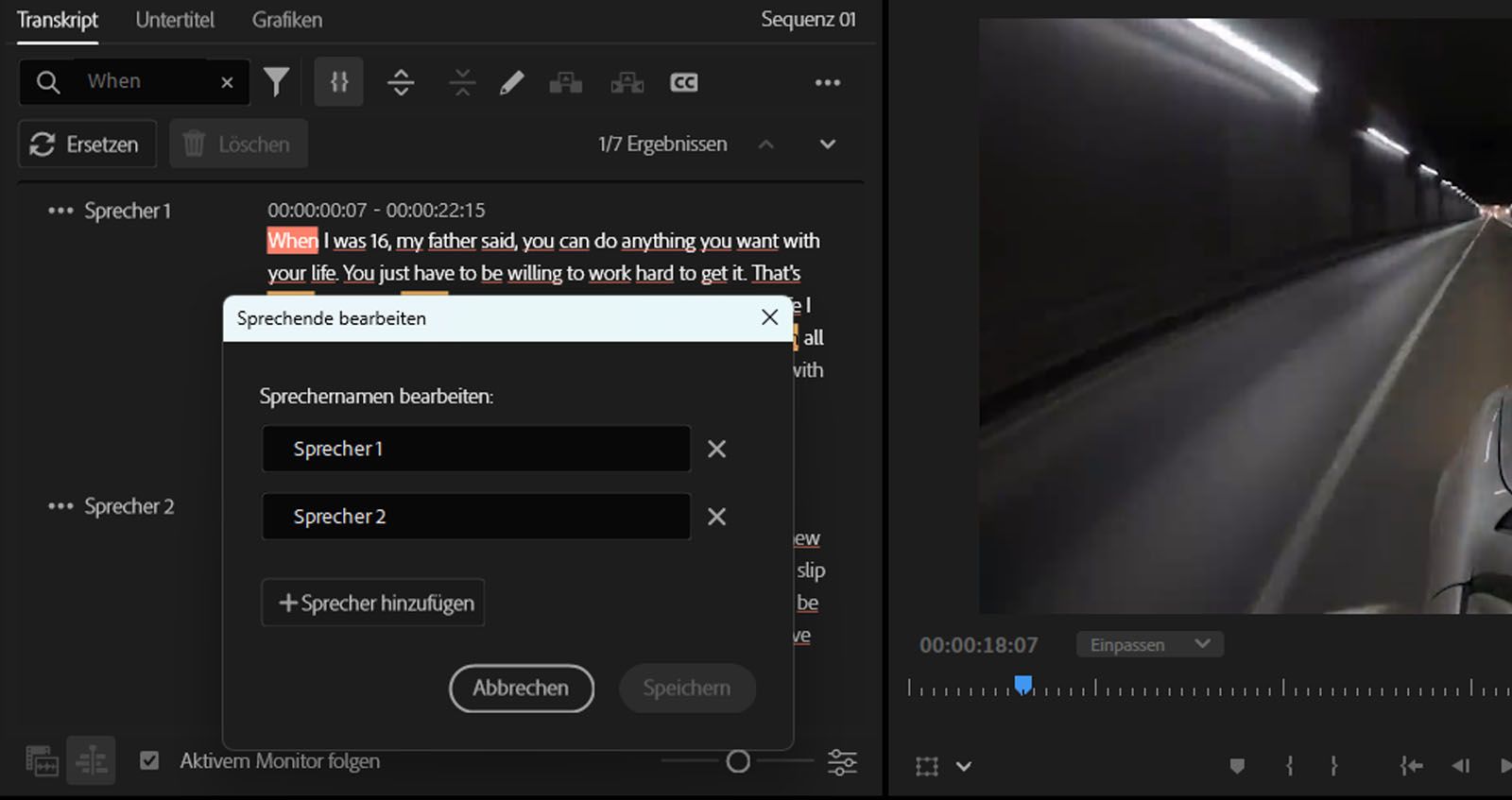The image size is (1512, 800).
Task: Toggle the pause/gap markers button
Action: [x=339, y=82]
